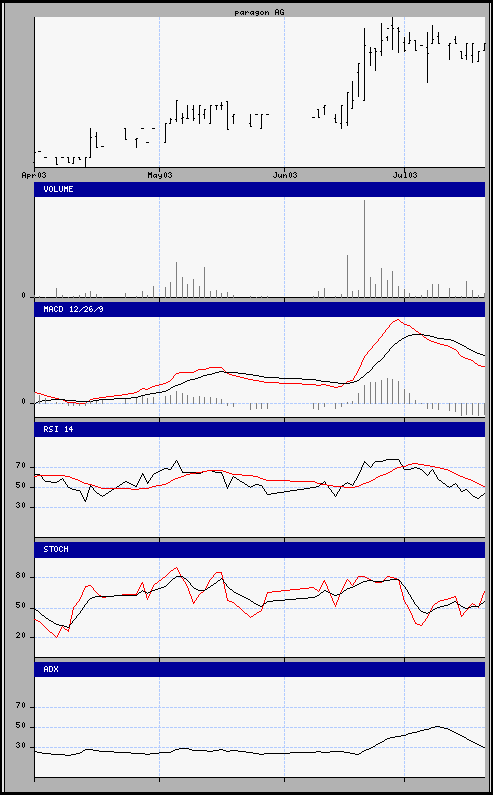Click the Jun03 date axis label
Viewport: 493px width, 795px height.
(x=285, y=175)
